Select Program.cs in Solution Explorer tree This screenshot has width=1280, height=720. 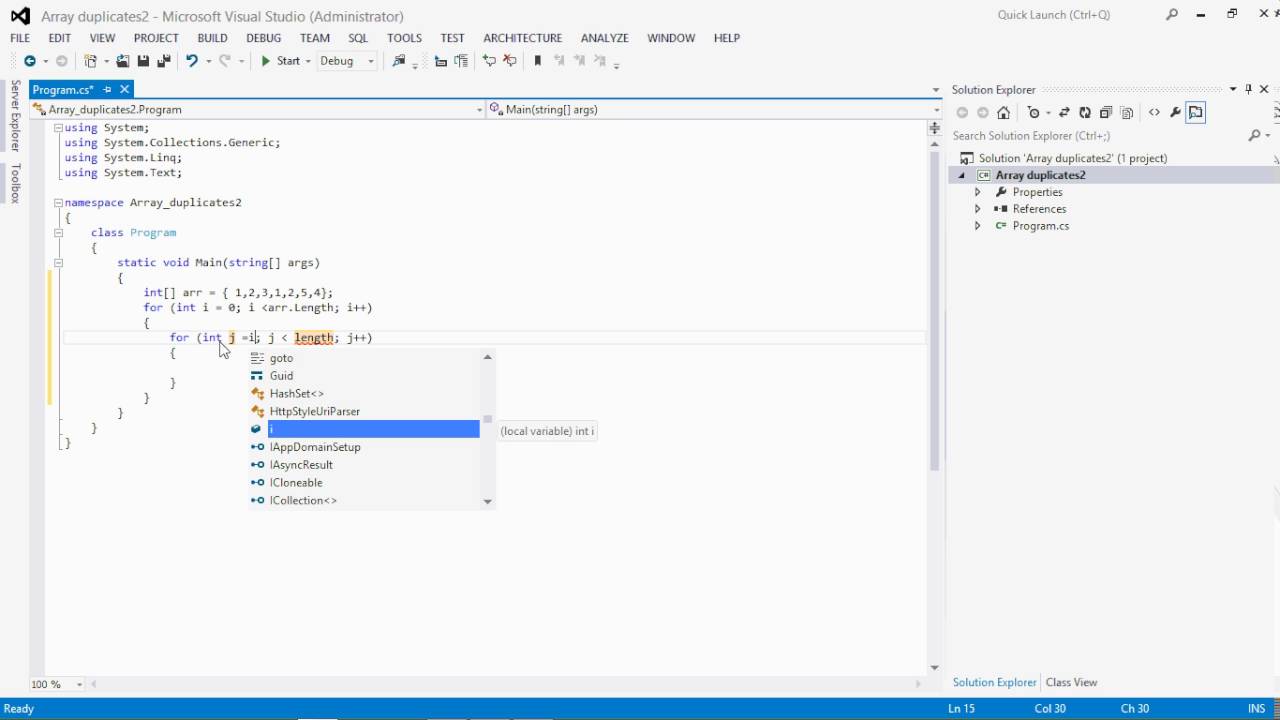coord(1040,226)
